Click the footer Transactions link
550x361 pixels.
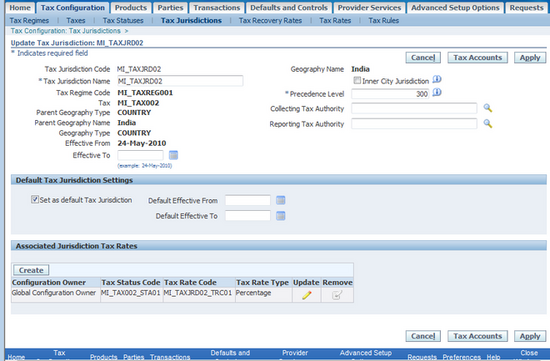[170, 357]
